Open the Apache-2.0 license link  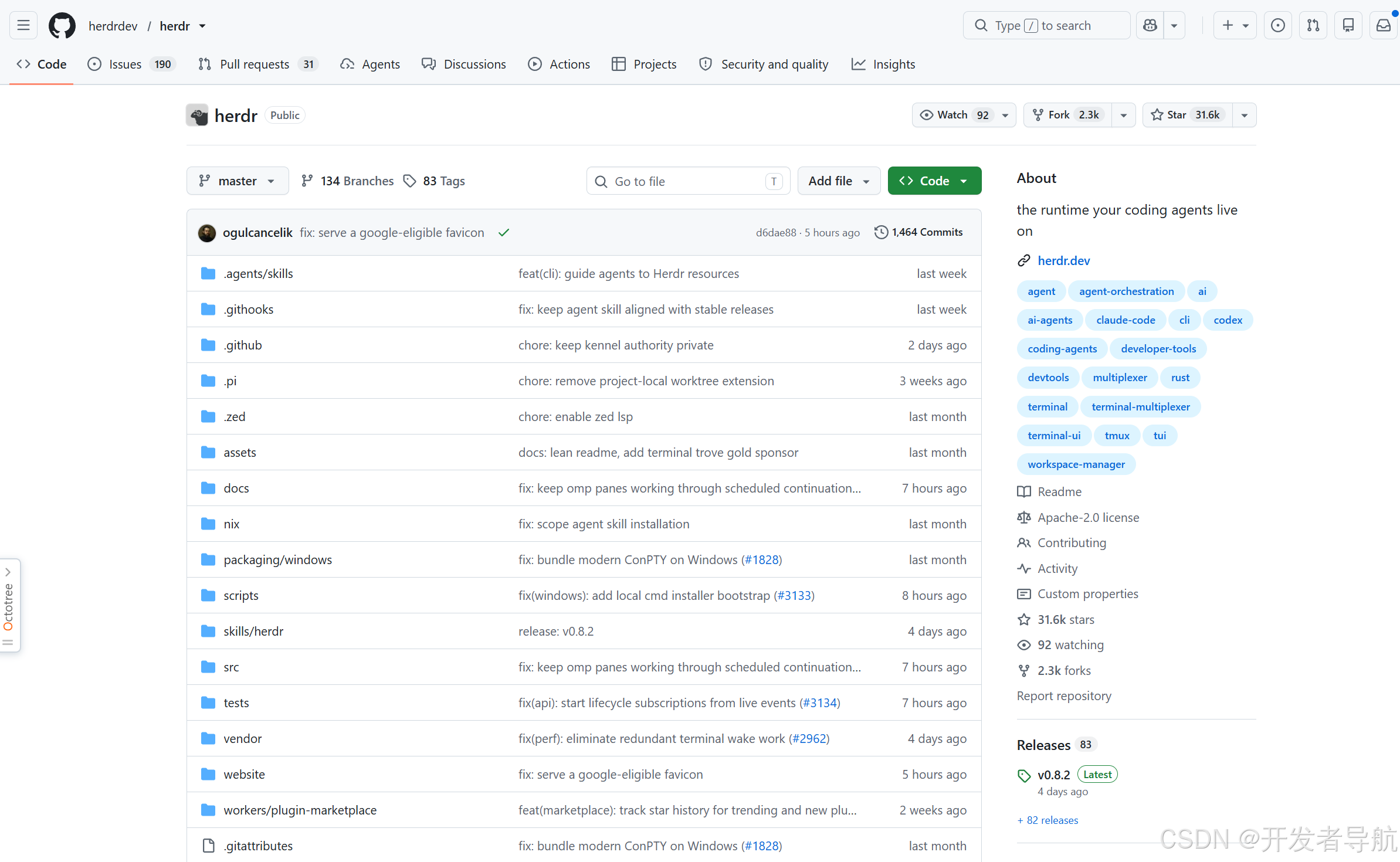1079,517
